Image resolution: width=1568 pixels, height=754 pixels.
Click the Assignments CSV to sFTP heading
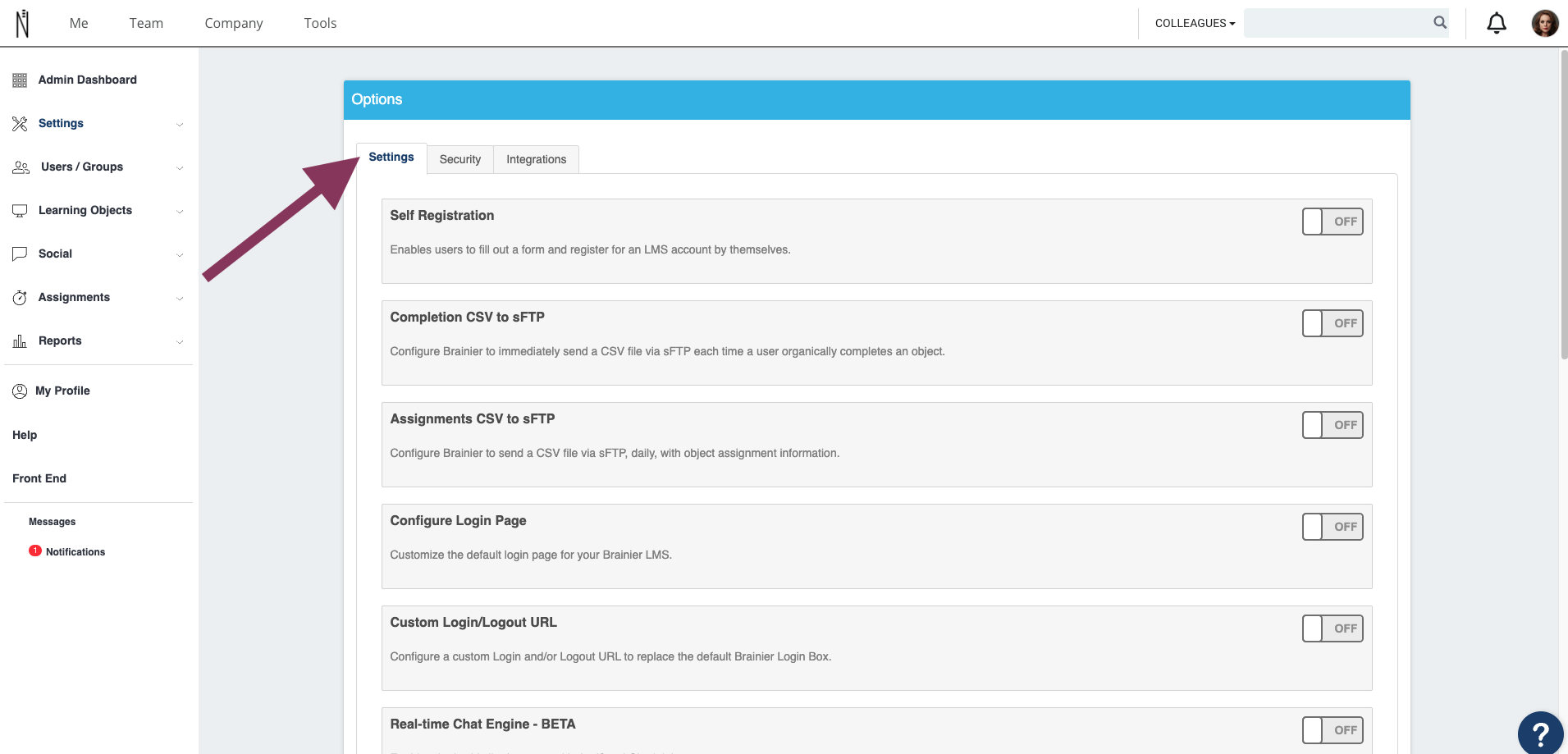473,419
